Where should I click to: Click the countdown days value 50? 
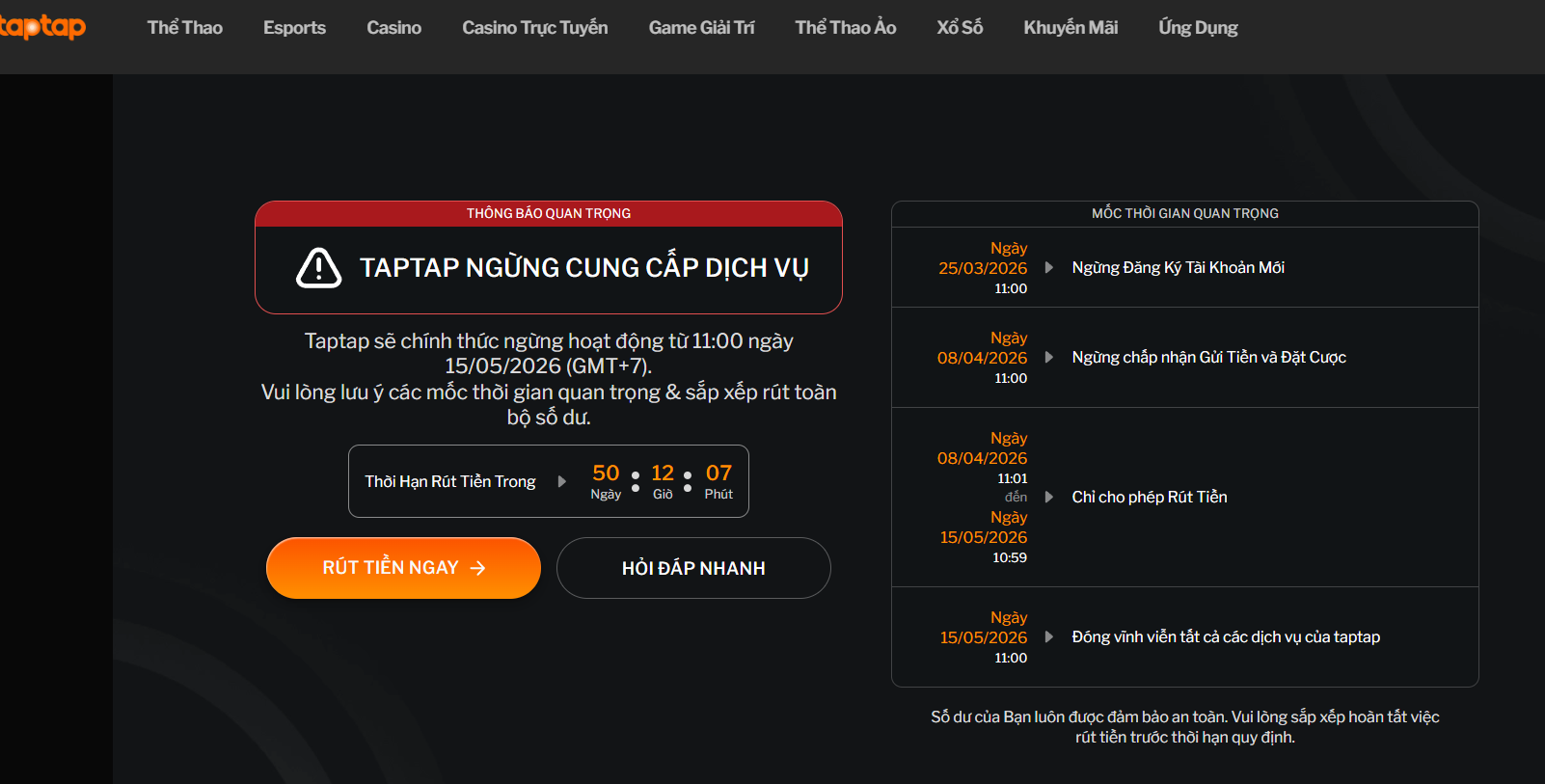tap(606, 473)
